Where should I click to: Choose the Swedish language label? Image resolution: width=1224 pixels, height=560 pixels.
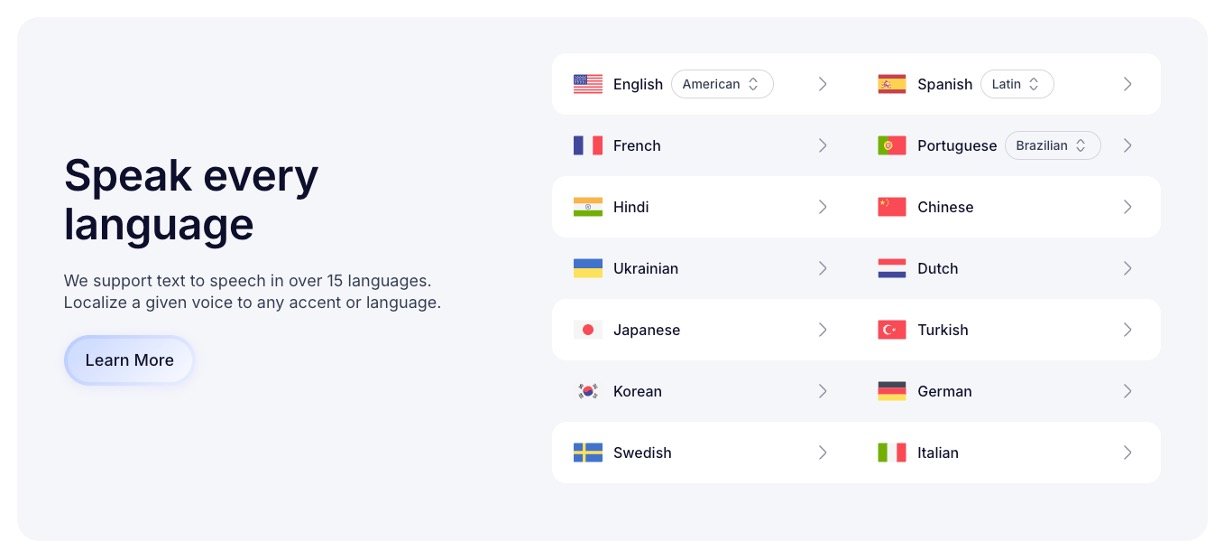[x=642, y=453]
